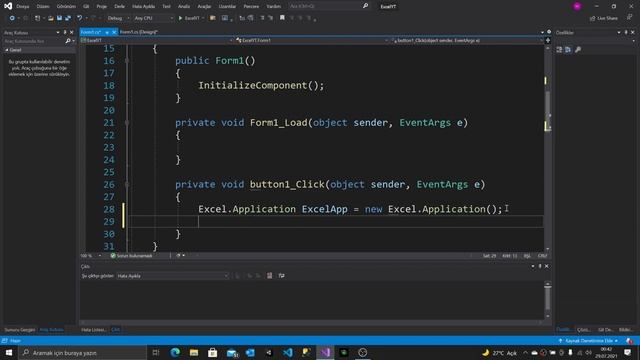Viewport: 640px width, 360px height.
Task: Open the Dosya menu
Action: point(23,7)
